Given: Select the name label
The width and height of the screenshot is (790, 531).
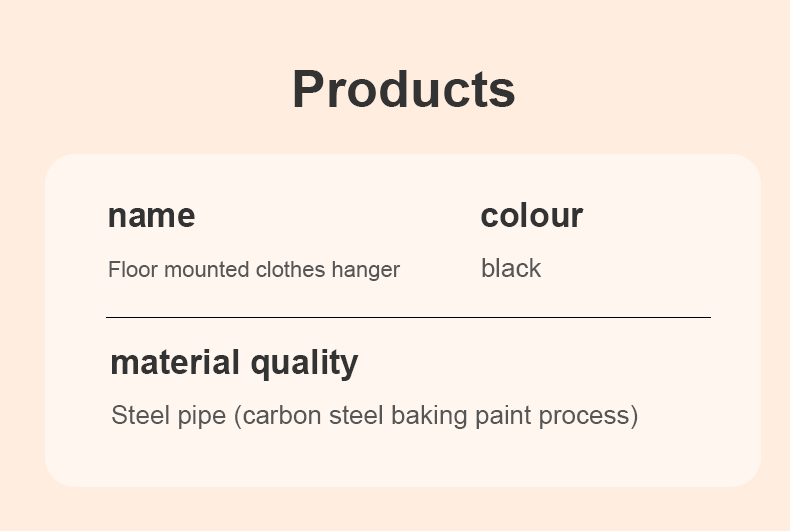Looking at the screenshot, I should pyautogui.click(x=152, y=216).
